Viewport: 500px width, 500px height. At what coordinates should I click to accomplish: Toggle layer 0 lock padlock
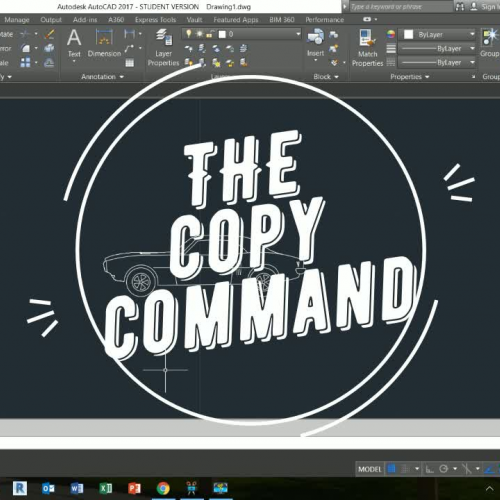click(210, 34)
